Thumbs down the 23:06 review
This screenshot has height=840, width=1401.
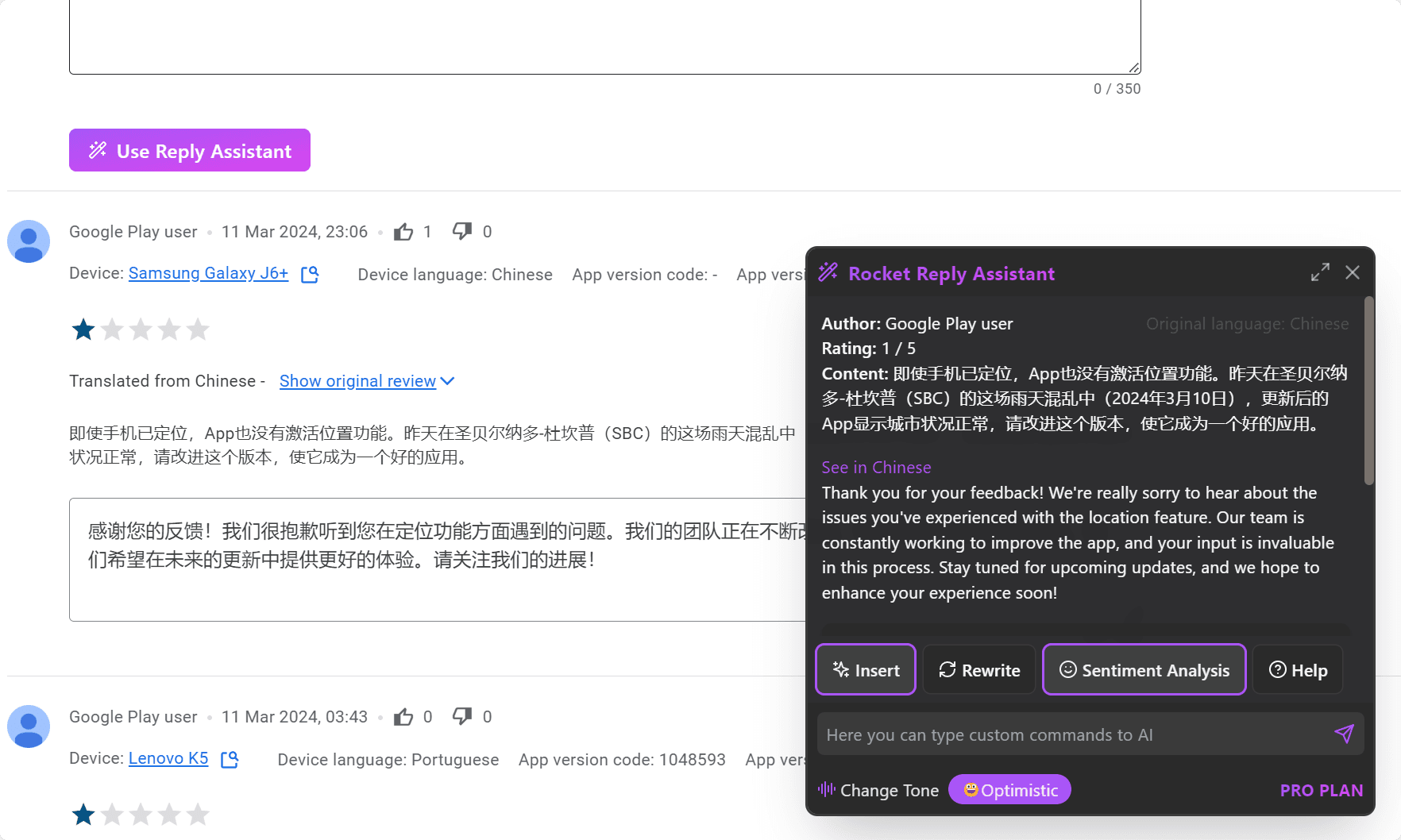462,232
